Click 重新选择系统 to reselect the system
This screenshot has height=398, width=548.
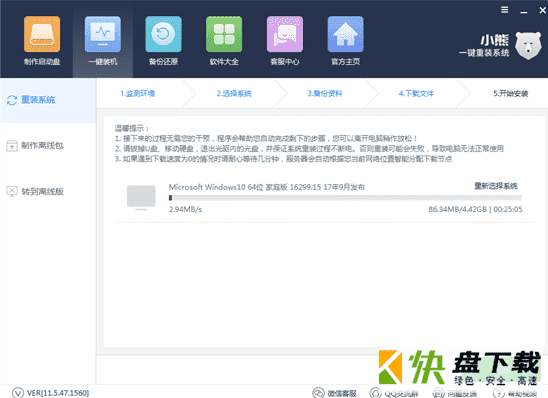click(x=496, y=186)
